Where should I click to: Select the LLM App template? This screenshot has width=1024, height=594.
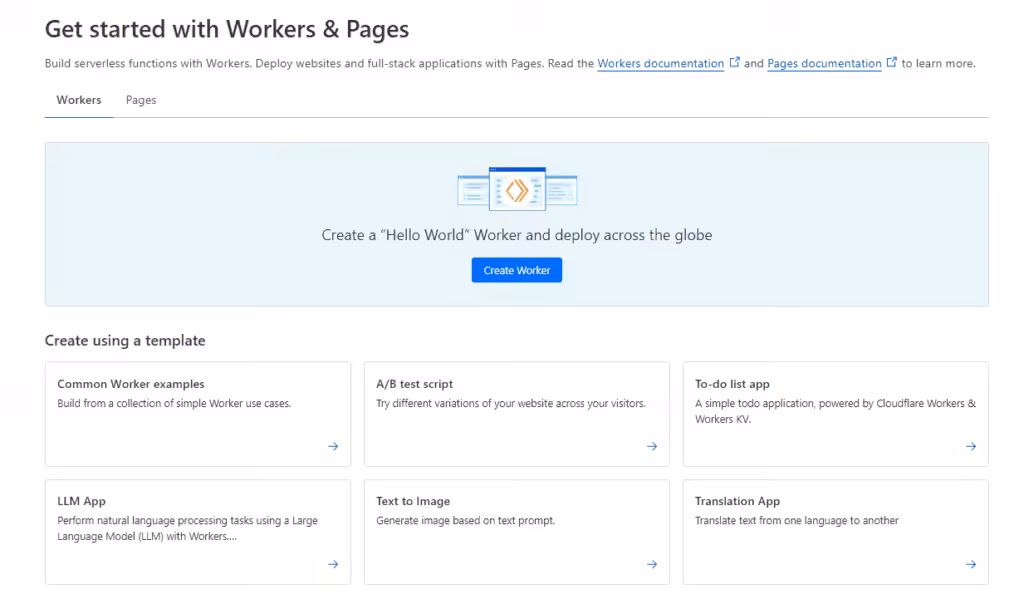[197, 531]
